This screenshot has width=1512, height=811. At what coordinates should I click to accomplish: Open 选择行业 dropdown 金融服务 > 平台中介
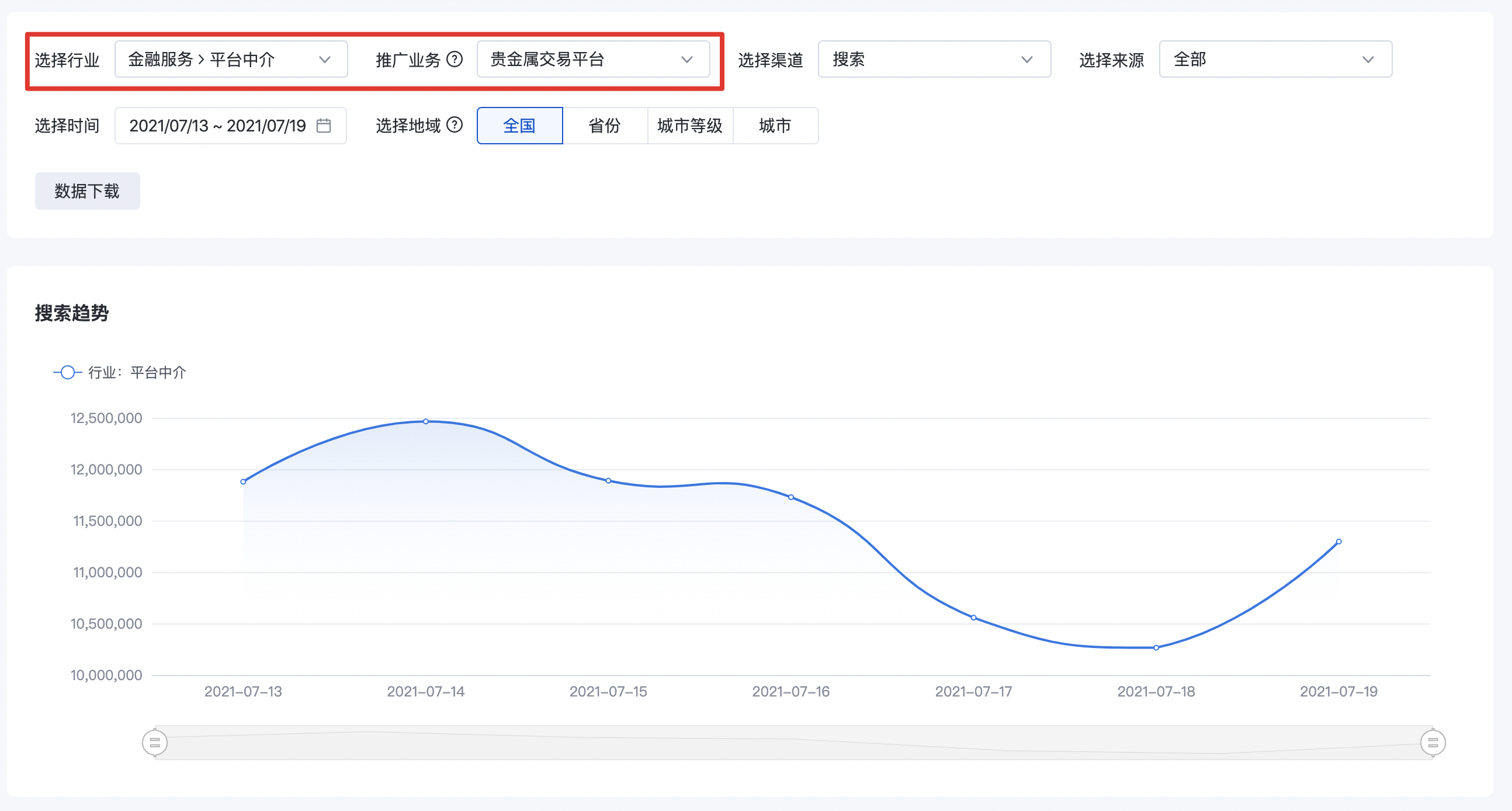click(231, 59)
